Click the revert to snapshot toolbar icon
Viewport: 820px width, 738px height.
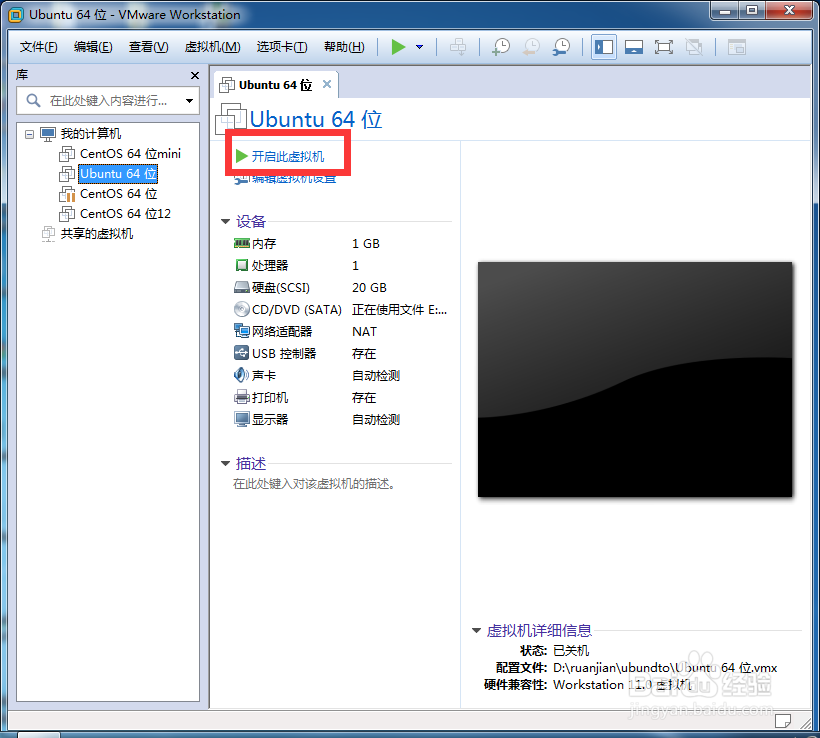(531, 47)
